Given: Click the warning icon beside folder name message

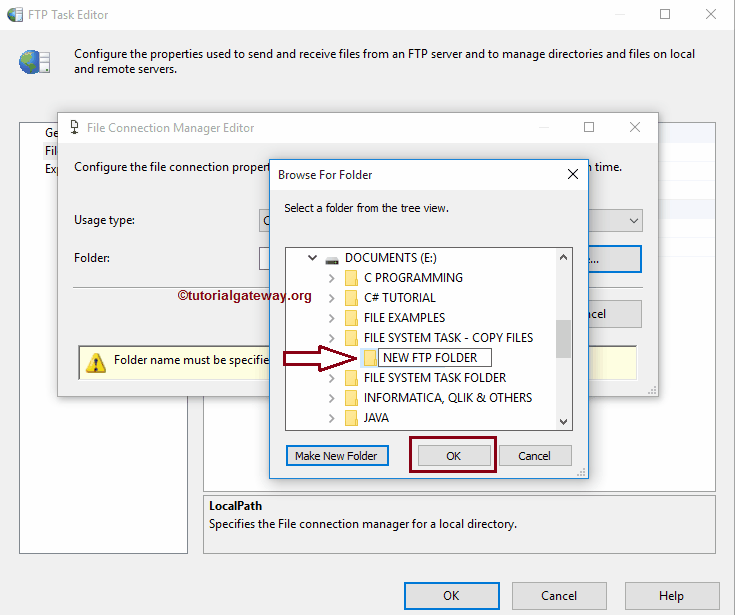Looking at the screenshot, I should pos(96,363).
